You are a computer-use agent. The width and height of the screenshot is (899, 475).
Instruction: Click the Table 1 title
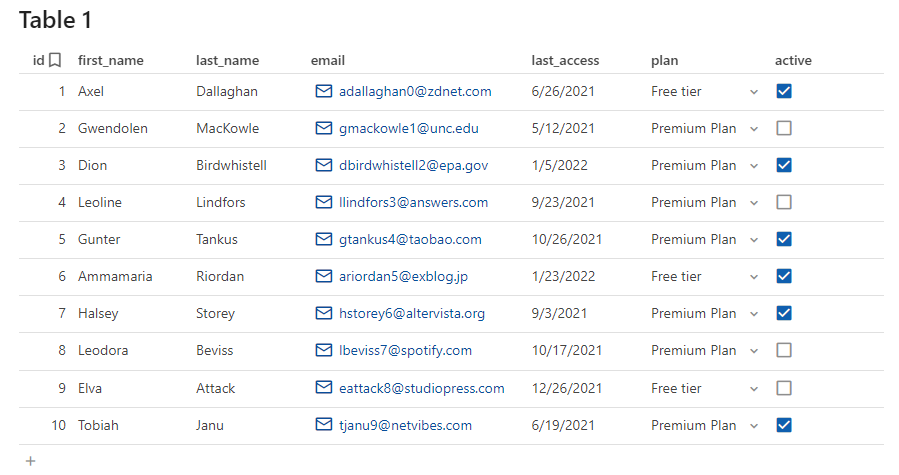point(56,20)
